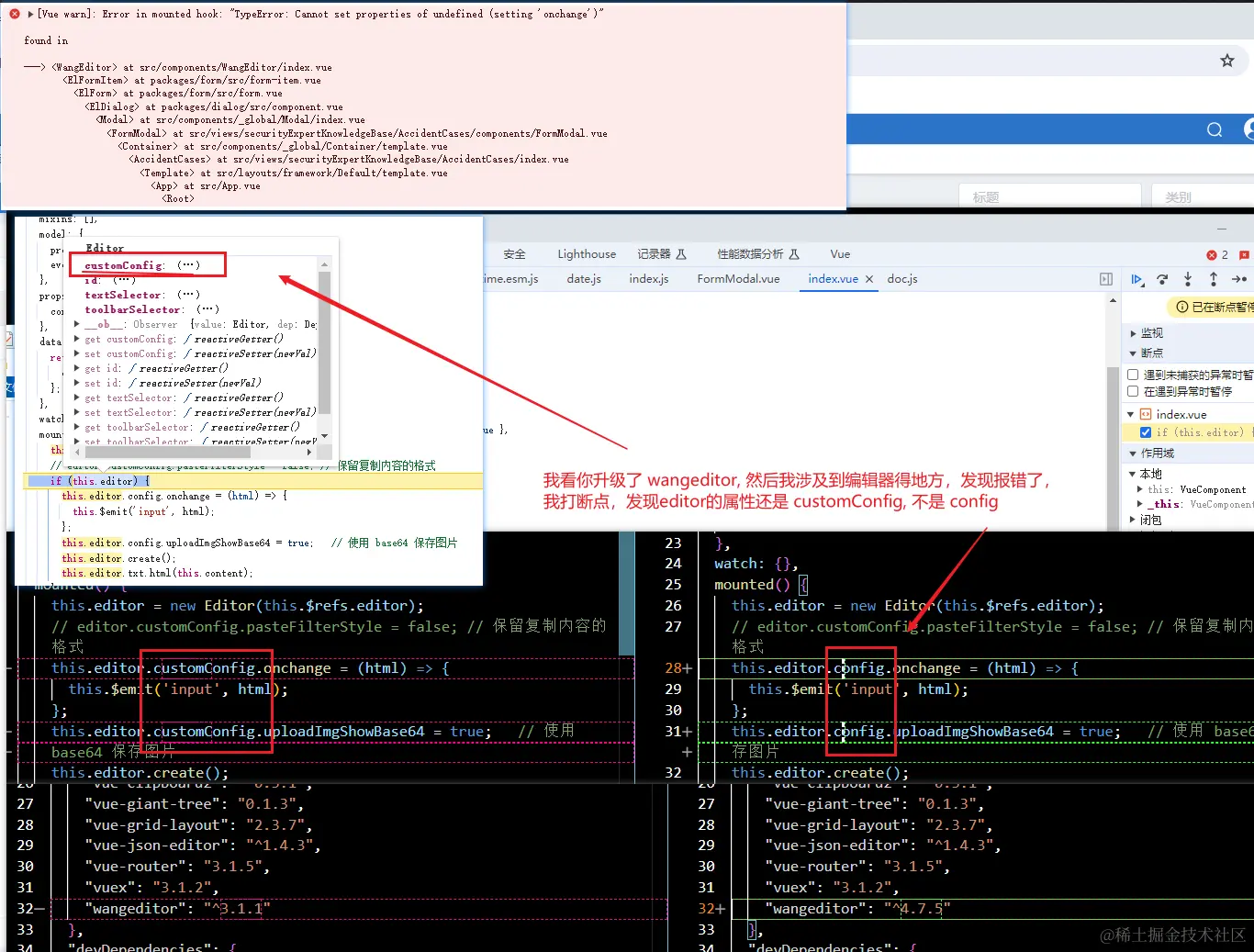Click the highlighted 'if (this.editor)' line
This screenshot has height=952, width=1254.
click(x=253, y=481)
